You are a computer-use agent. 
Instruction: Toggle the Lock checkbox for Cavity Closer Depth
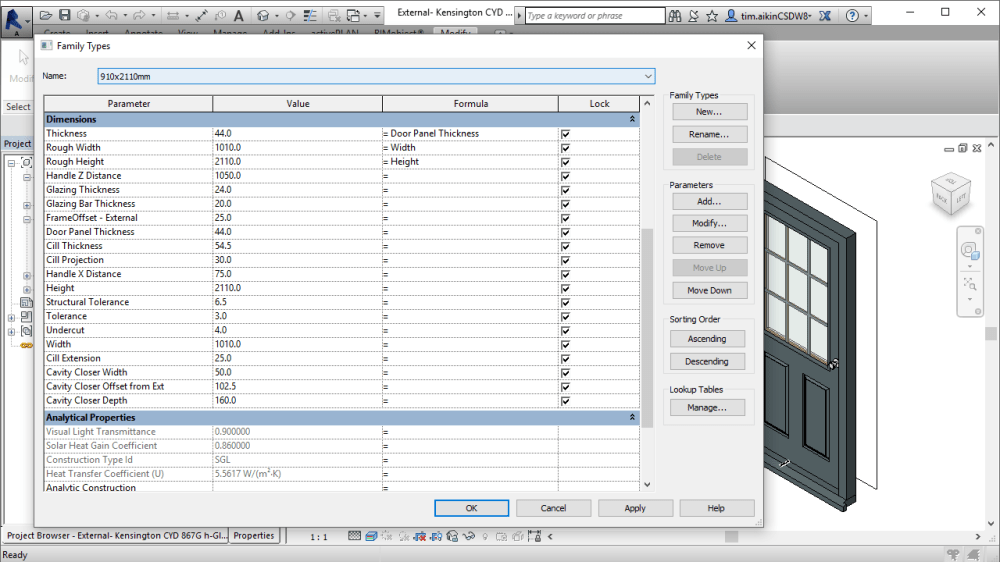point(566,401)
